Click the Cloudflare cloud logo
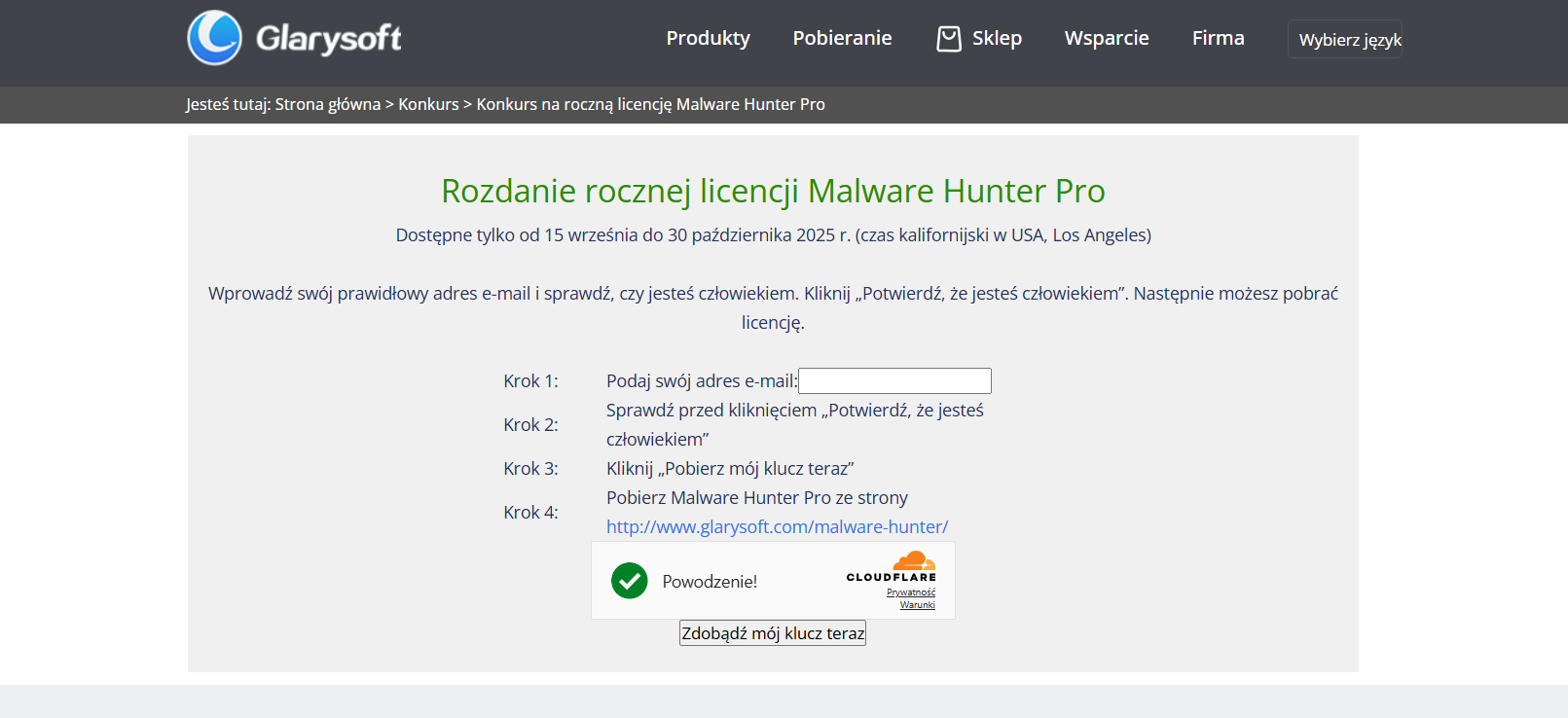Viewport: 1568px width, 718px height. [x=913, y=561]
